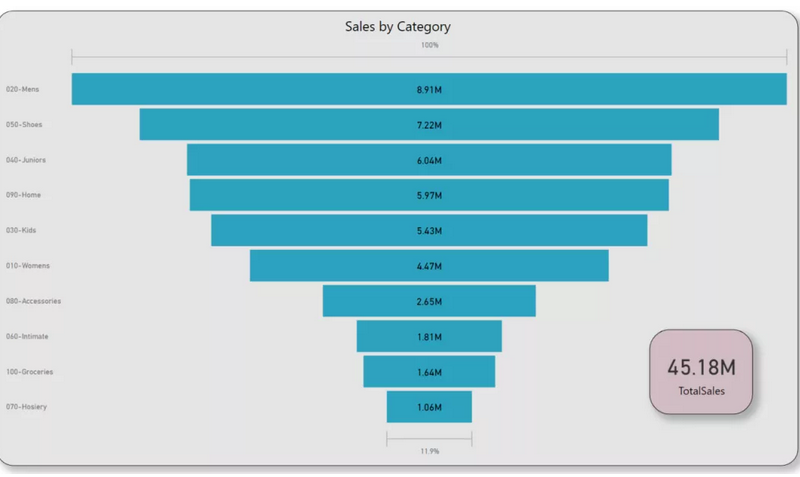
Task: Select the 020-Mens funnel bar
Action: tap(429, 89)
